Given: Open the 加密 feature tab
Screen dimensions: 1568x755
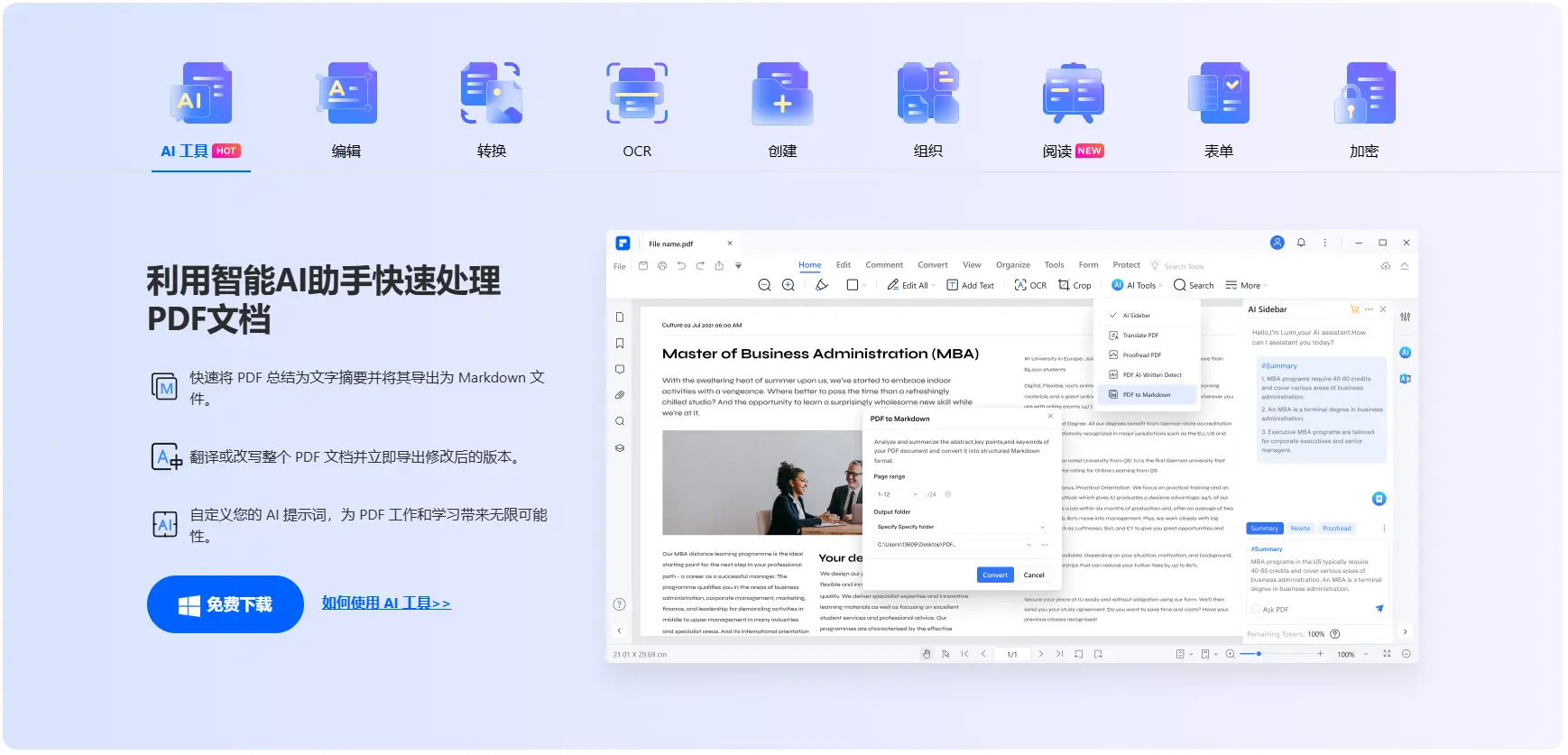Looking at the screenshot, I should 1364,113.
